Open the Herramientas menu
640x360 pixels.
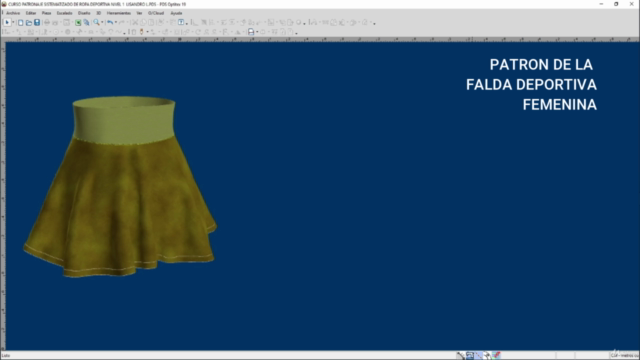119,13
